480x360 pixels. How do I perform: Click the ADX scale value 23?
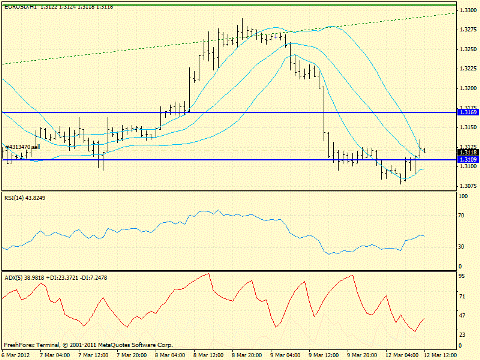(462, 335)
